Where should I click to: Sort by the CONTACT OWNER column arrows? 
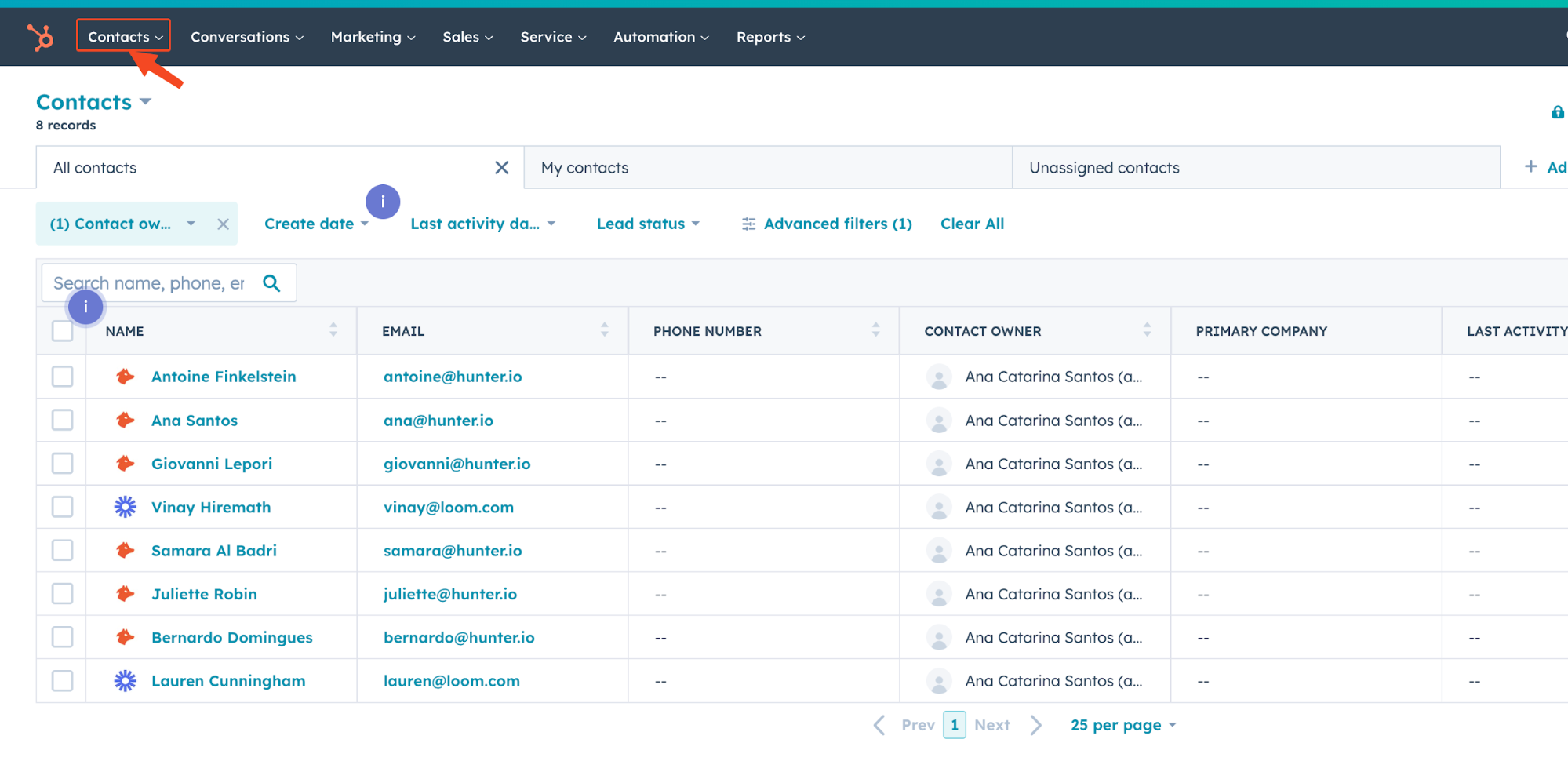point(1148,330)
